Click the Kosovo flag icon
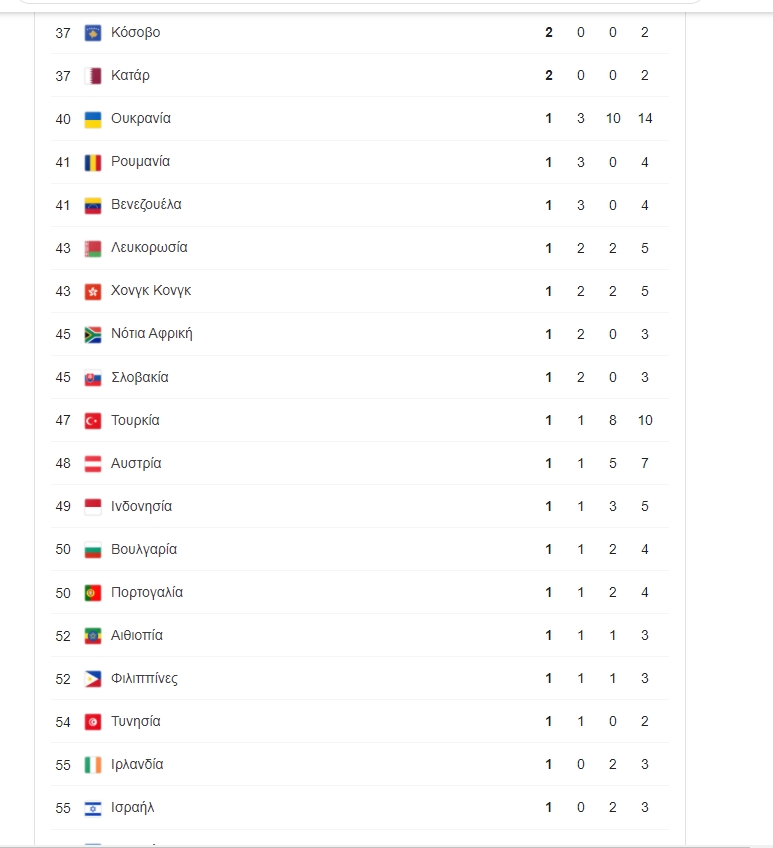The image size is (773, 848). pyautogui.click(x=93, y=33)
